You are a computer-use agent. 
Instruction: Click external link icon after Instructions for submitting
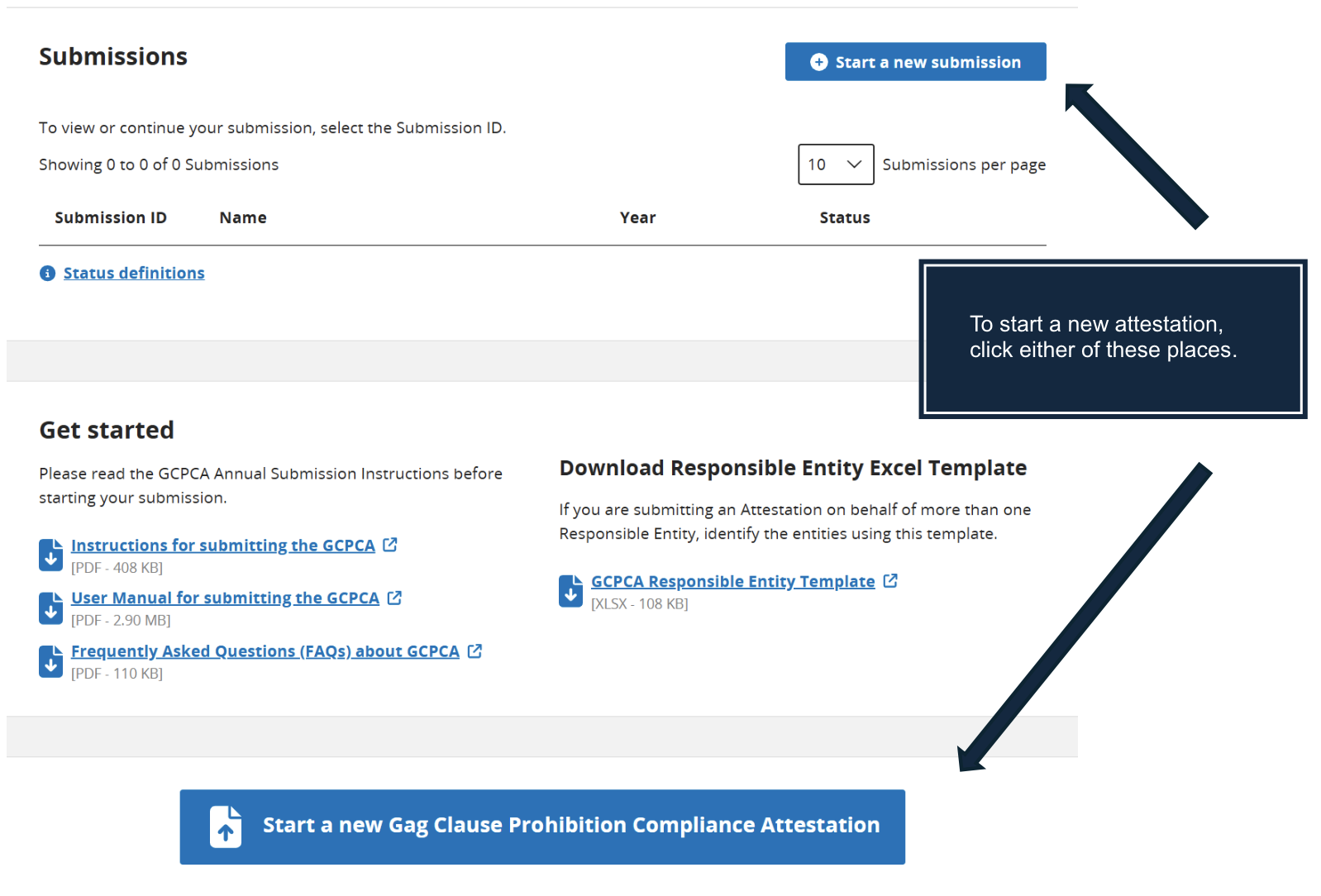[390, 545]
